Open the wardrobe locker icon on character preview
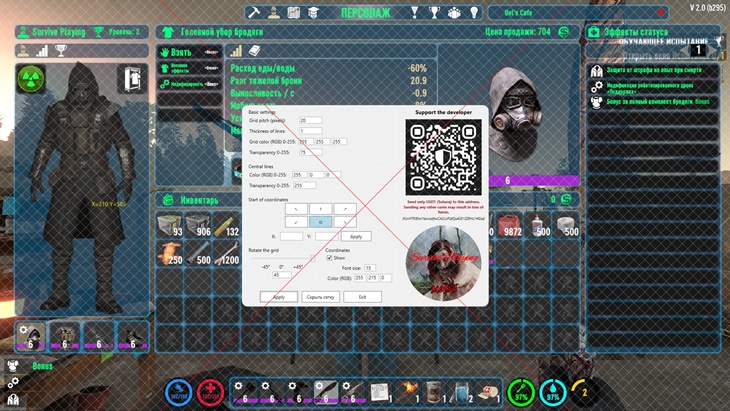 tap(132, 78)
